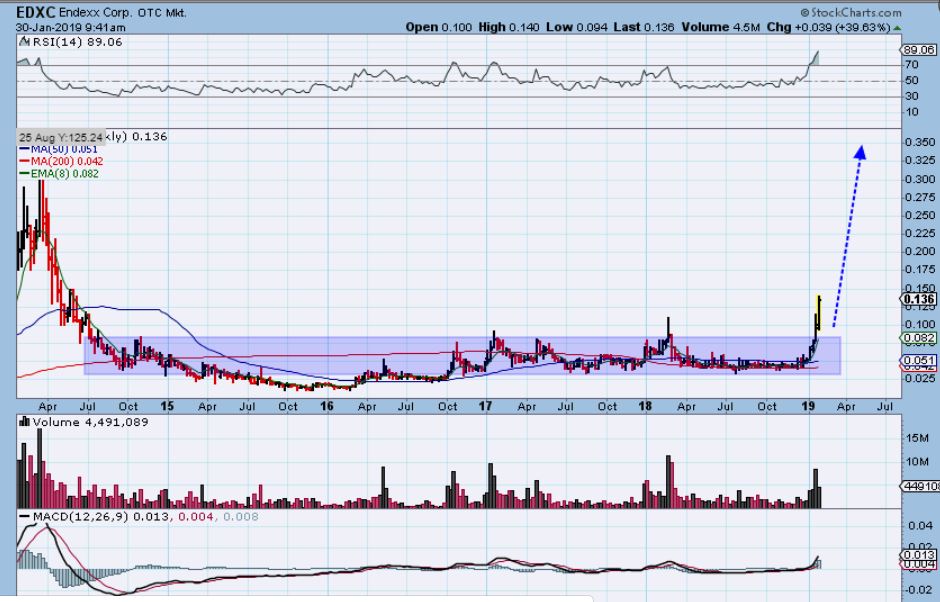Click the 16 year label on time axis
This screenshot has height=602, width=940.
point(327,406)
